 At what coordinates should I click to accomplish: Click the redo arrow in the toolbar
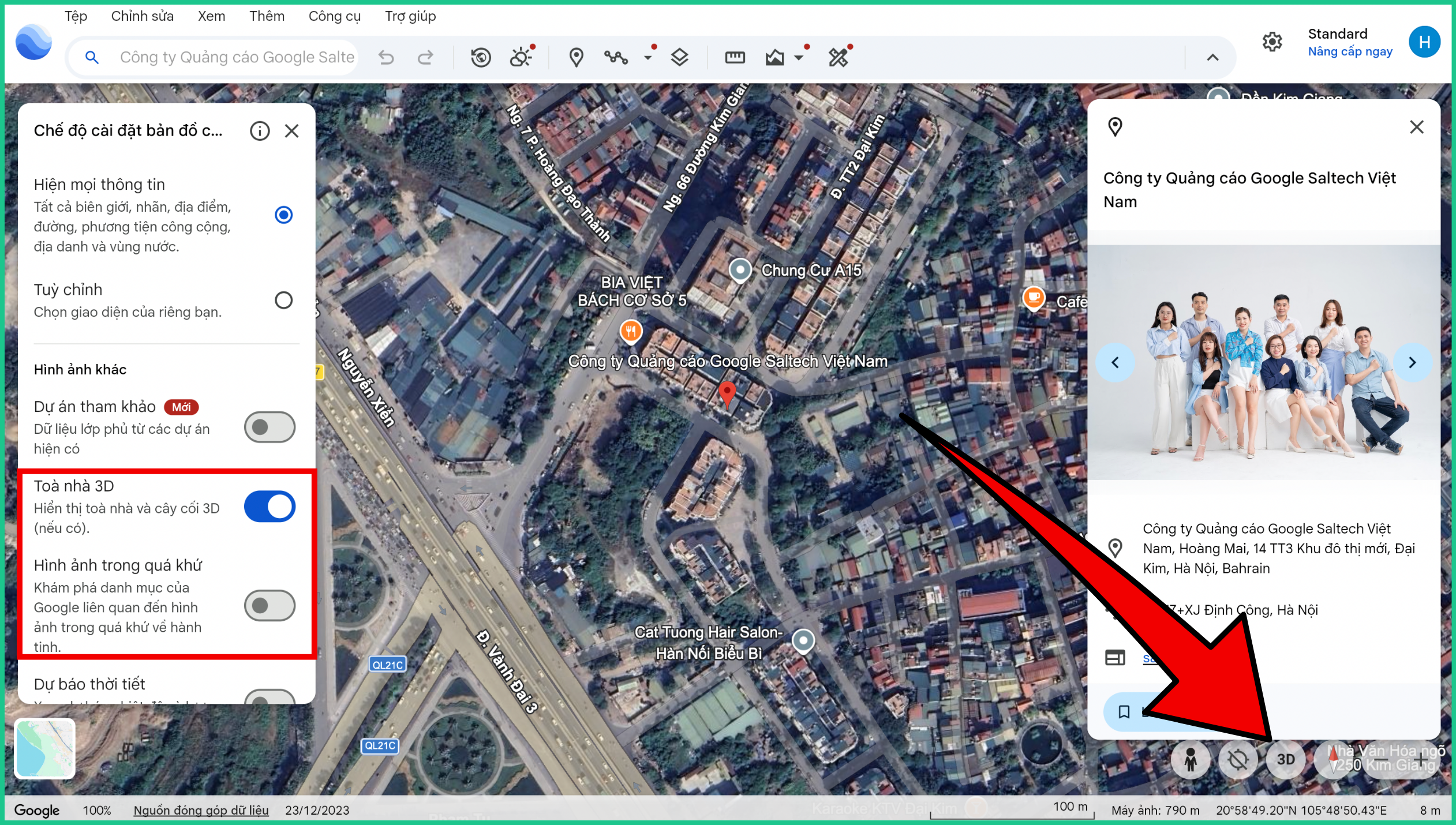click(x=425, y=57)
